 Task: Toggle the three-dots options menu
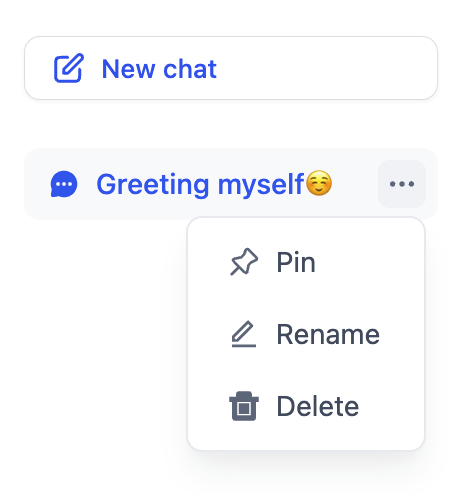click(x=402, y=184)
